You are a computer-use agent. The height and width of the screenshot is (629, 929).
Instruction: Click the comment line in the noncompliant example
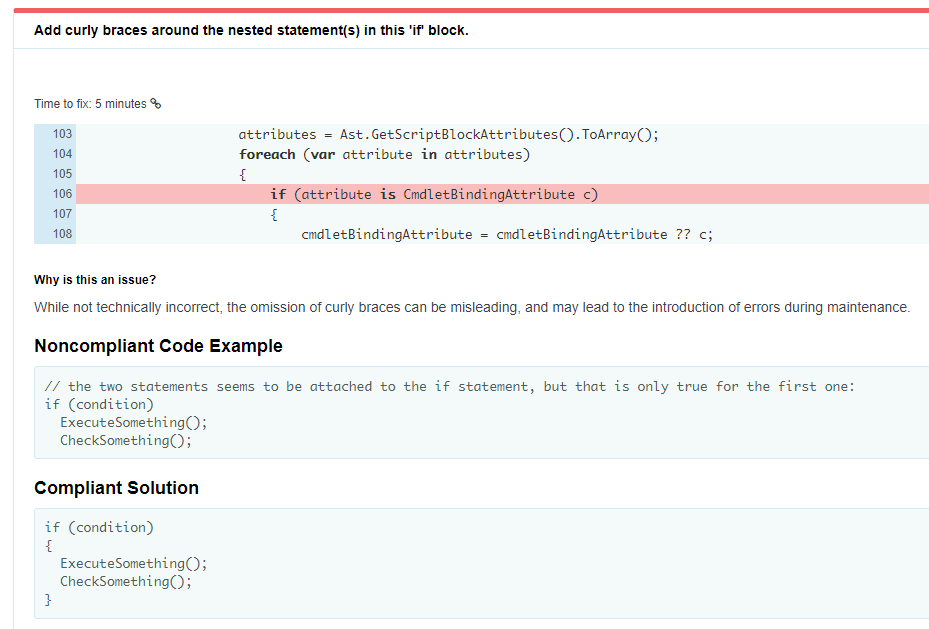[450, 387]
